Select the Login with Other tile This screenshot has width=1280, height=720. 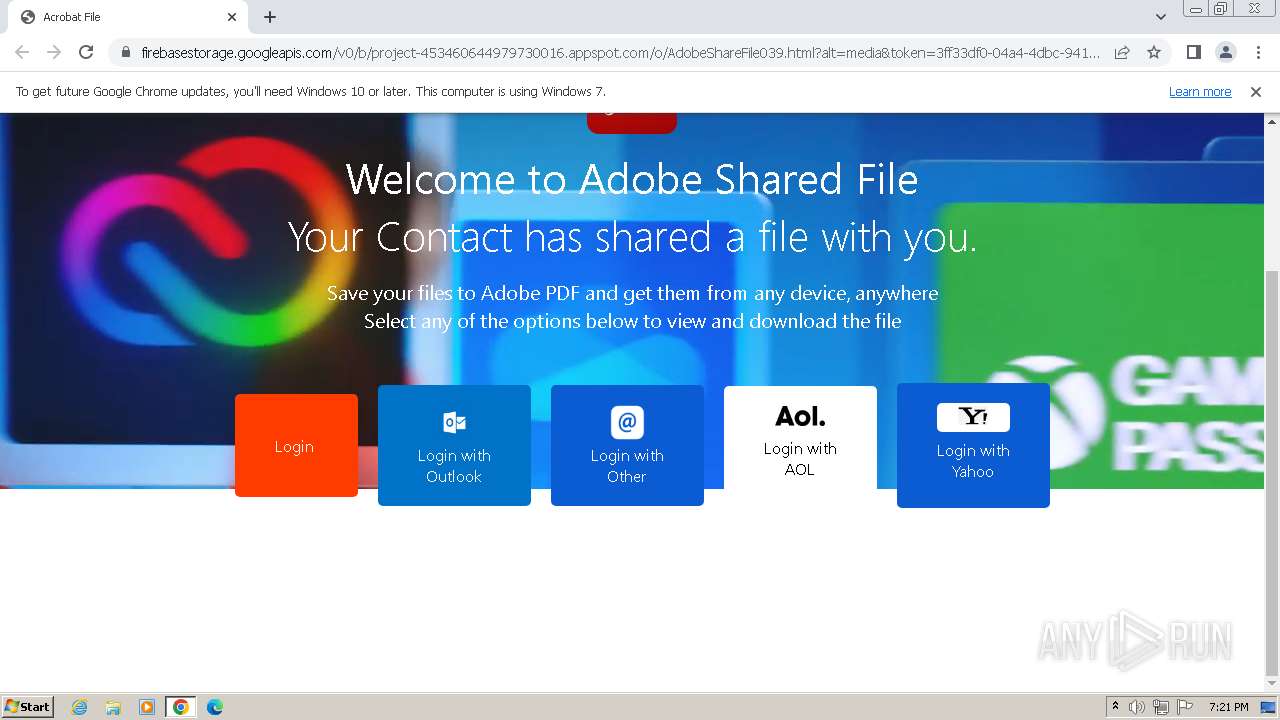[x=627, y=445]
